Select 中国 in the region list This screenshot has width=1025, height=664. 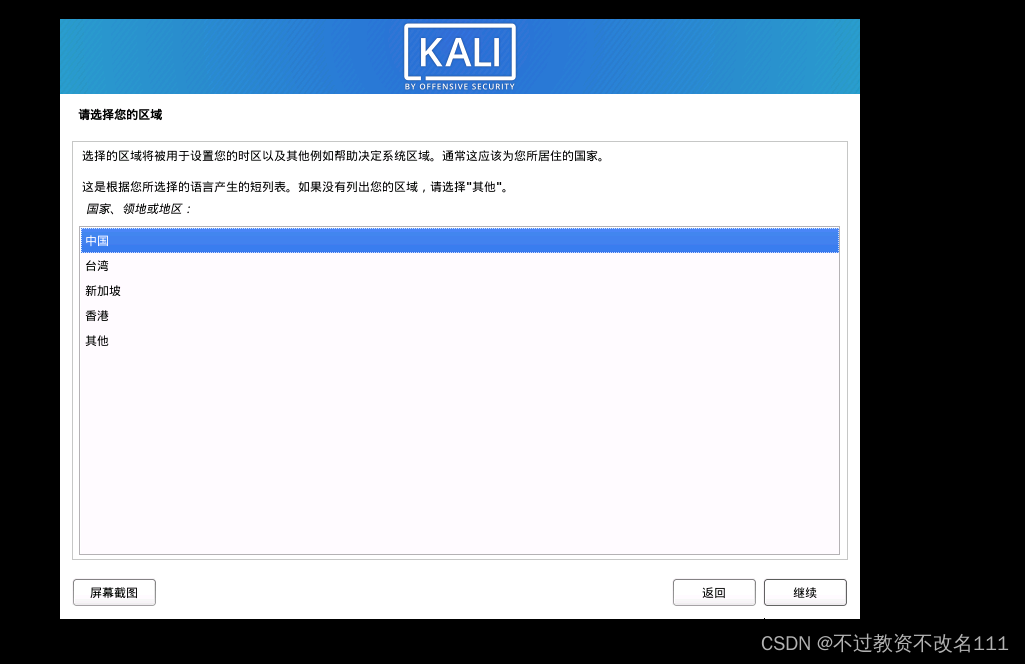[460, 241]
